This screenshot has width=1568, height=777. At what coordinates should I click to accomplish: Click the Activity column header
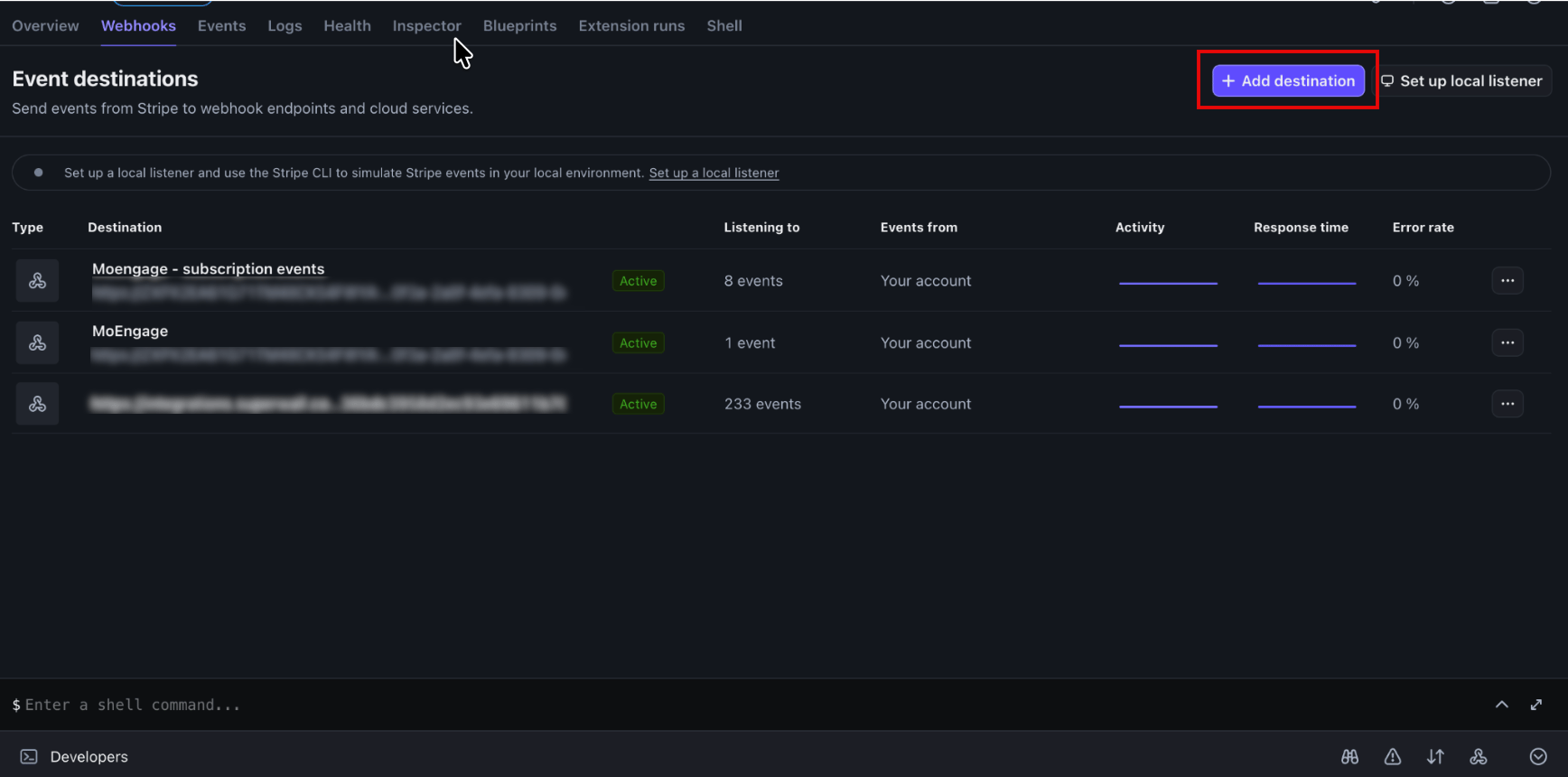pyautogui.click(x=1140, y=228)
